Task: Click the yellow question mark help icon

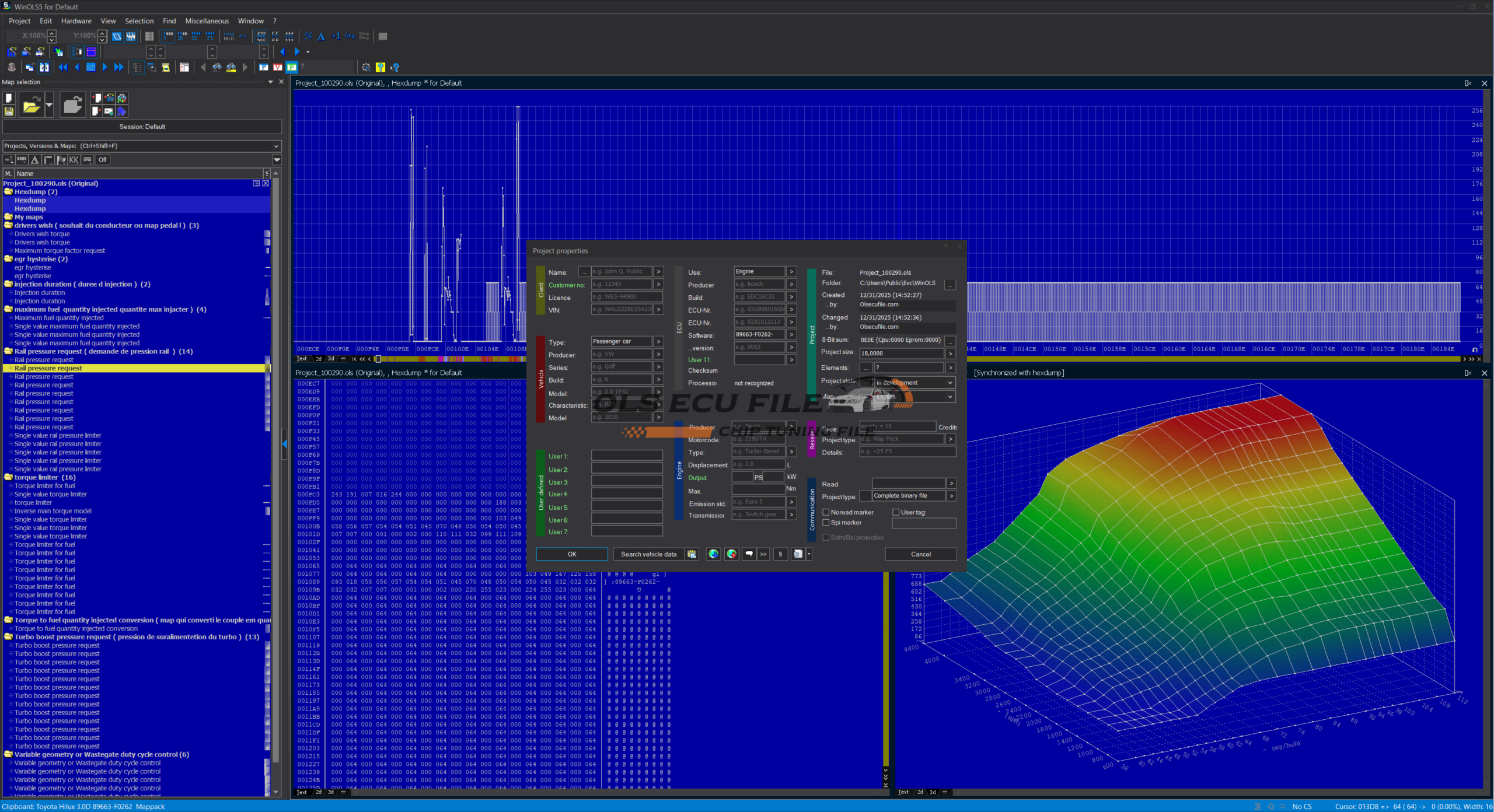Action: click(x=381, y=67)
